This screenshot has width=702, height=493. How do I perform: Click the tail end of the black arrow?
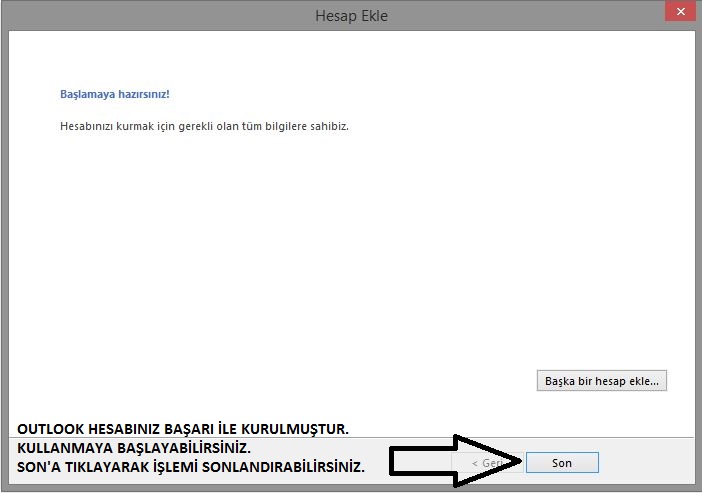coord(396,462)
